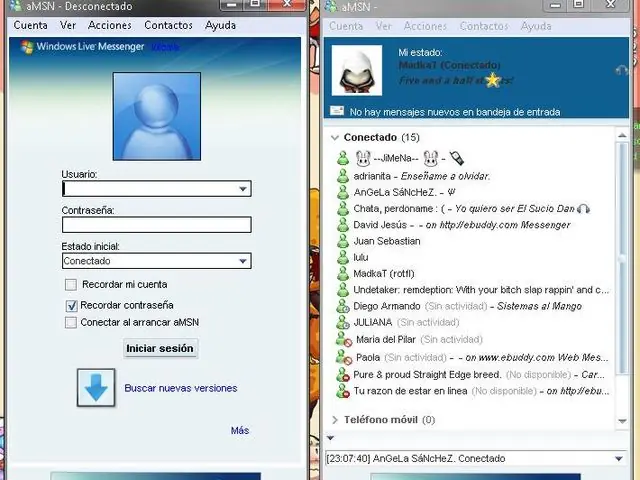Click David Jesús's status icon
The image size is (640, 480).
pos(343,225)
